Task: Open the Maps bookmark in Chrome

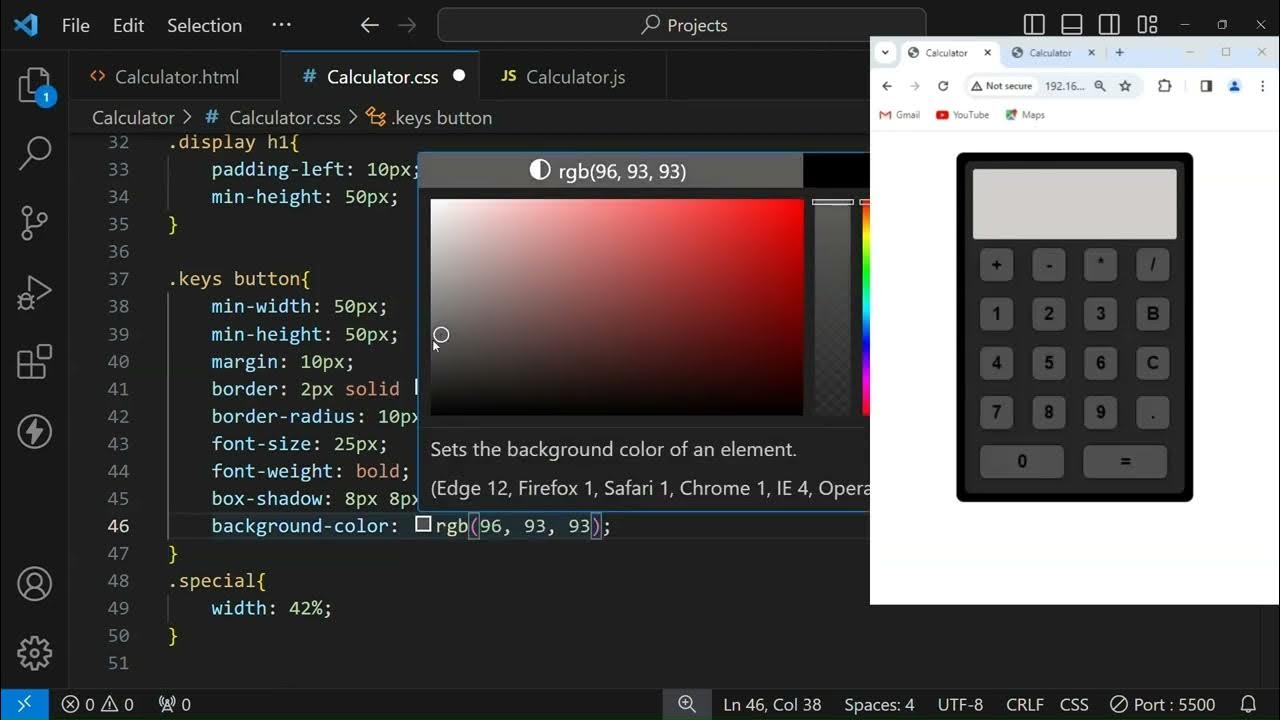Action: 1025,115
